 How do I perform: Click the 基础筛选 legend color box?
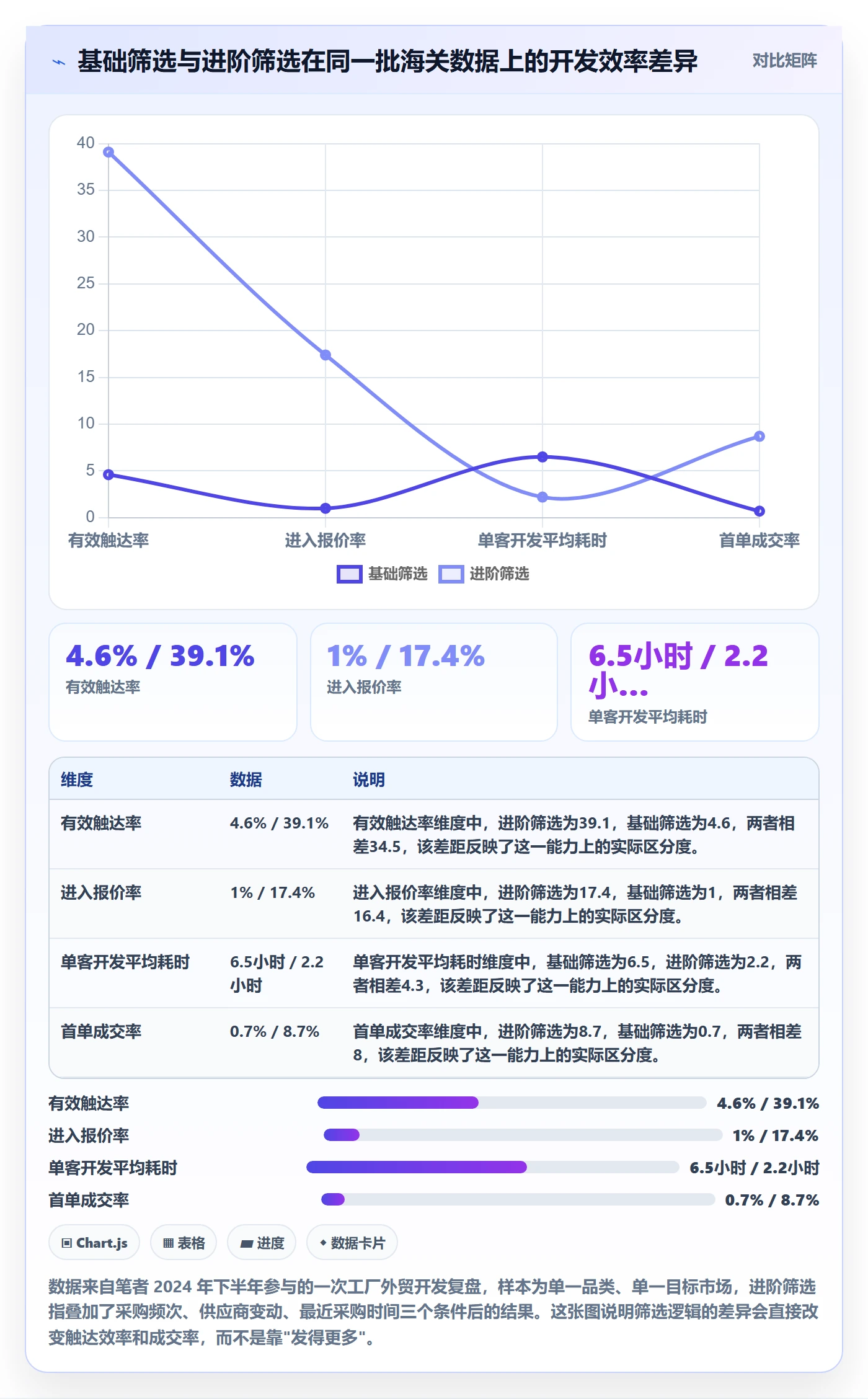350,574
